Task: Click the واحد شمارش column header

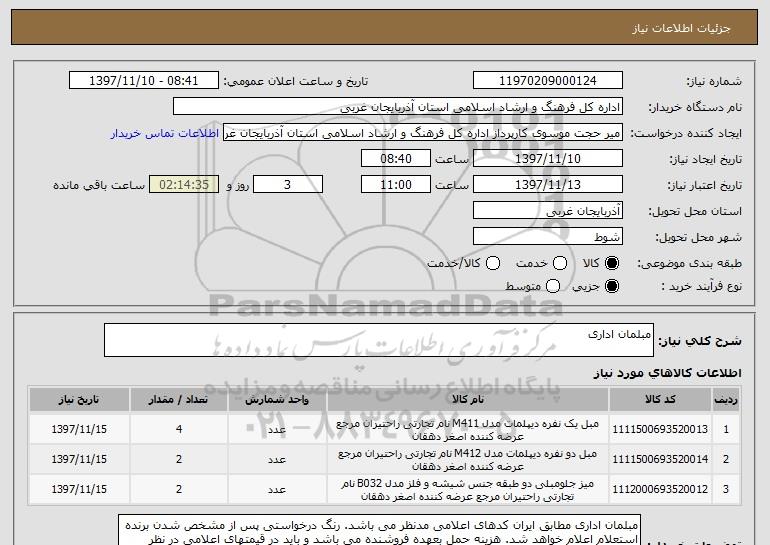Action: (277, 400)
